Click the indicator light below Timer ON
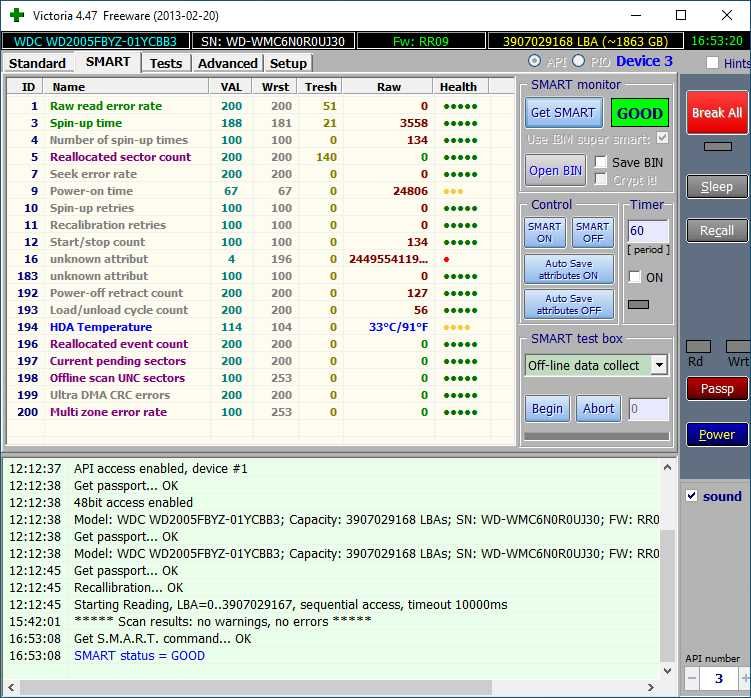751x698 pixels. click(638, 304)
